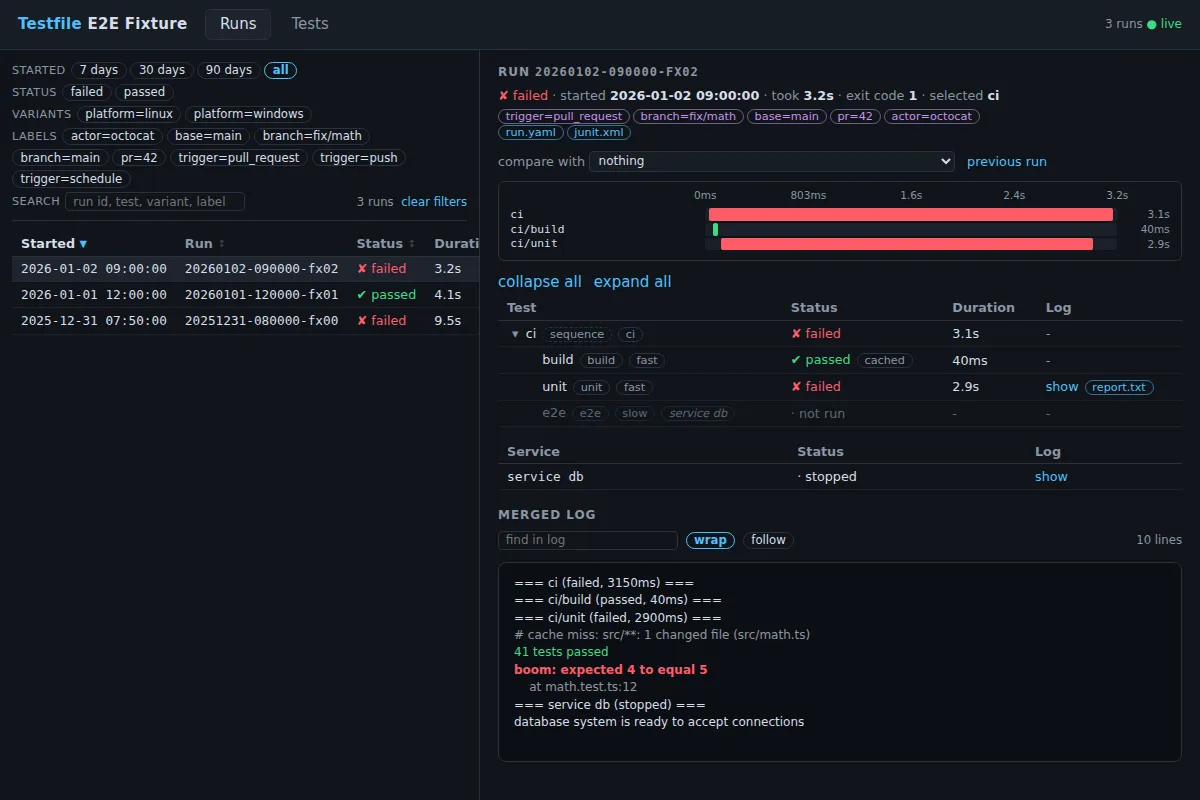Image resolution: width=1200 pixels, height=800 pixels.
Task: Collapse all tests
Action: click(540, 282)
